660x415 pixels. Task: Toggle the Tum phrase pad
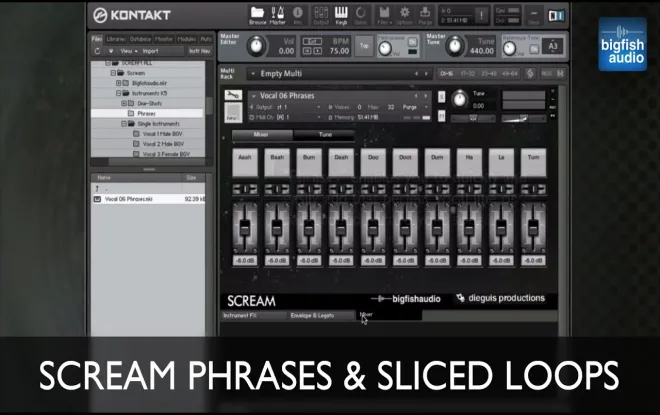click(533, 162)
